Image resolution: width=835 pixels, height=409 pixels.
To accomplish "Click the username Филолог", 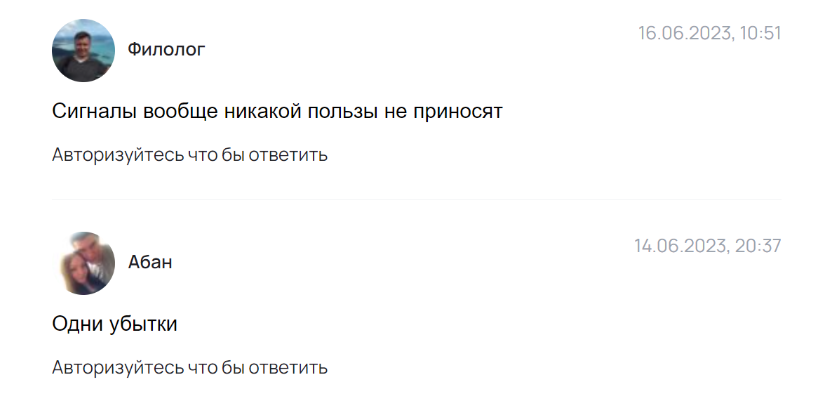I will point(166,50).
